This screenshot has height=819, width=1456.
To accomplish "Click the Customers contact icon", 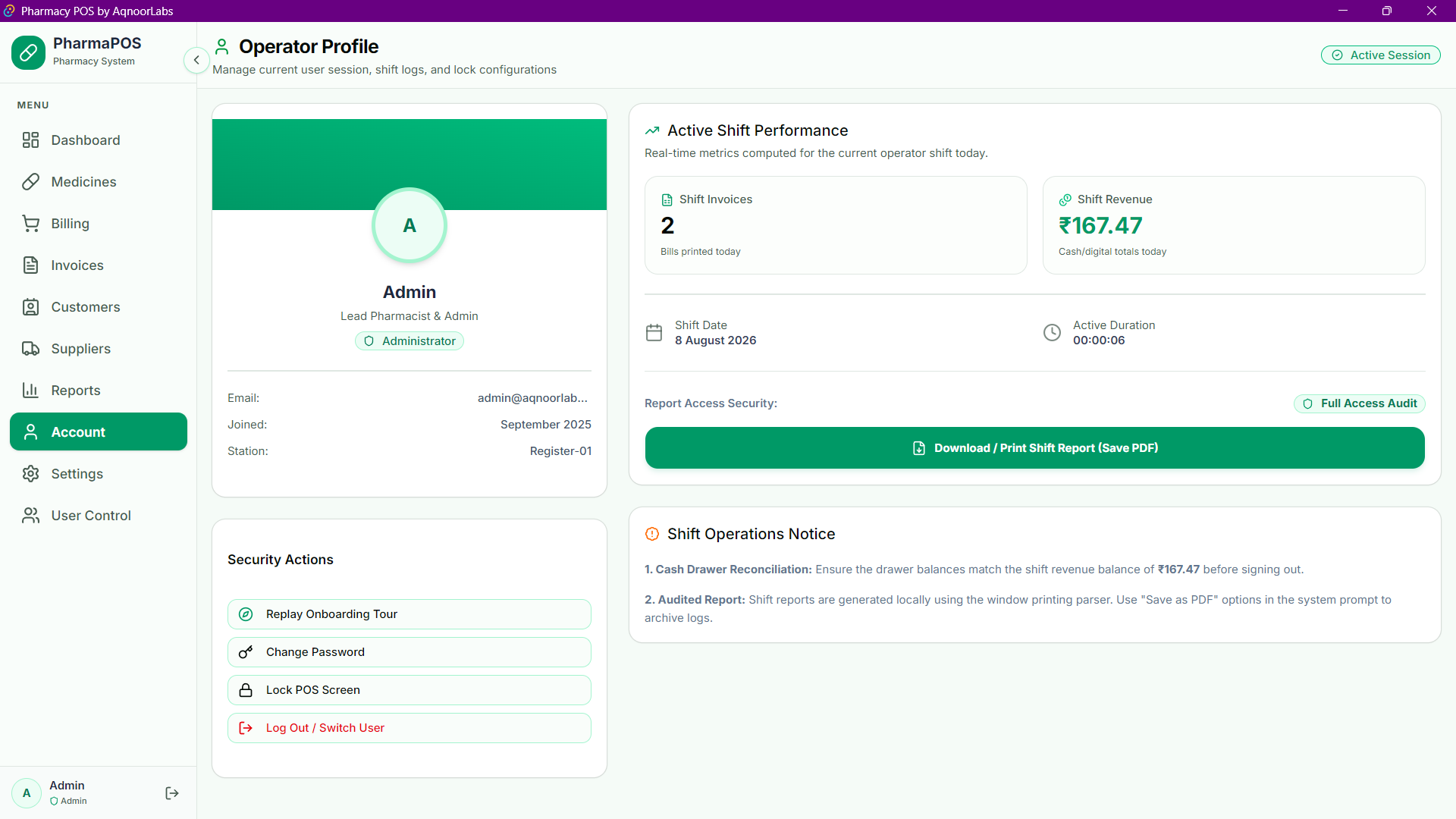I will coord(30,307).
